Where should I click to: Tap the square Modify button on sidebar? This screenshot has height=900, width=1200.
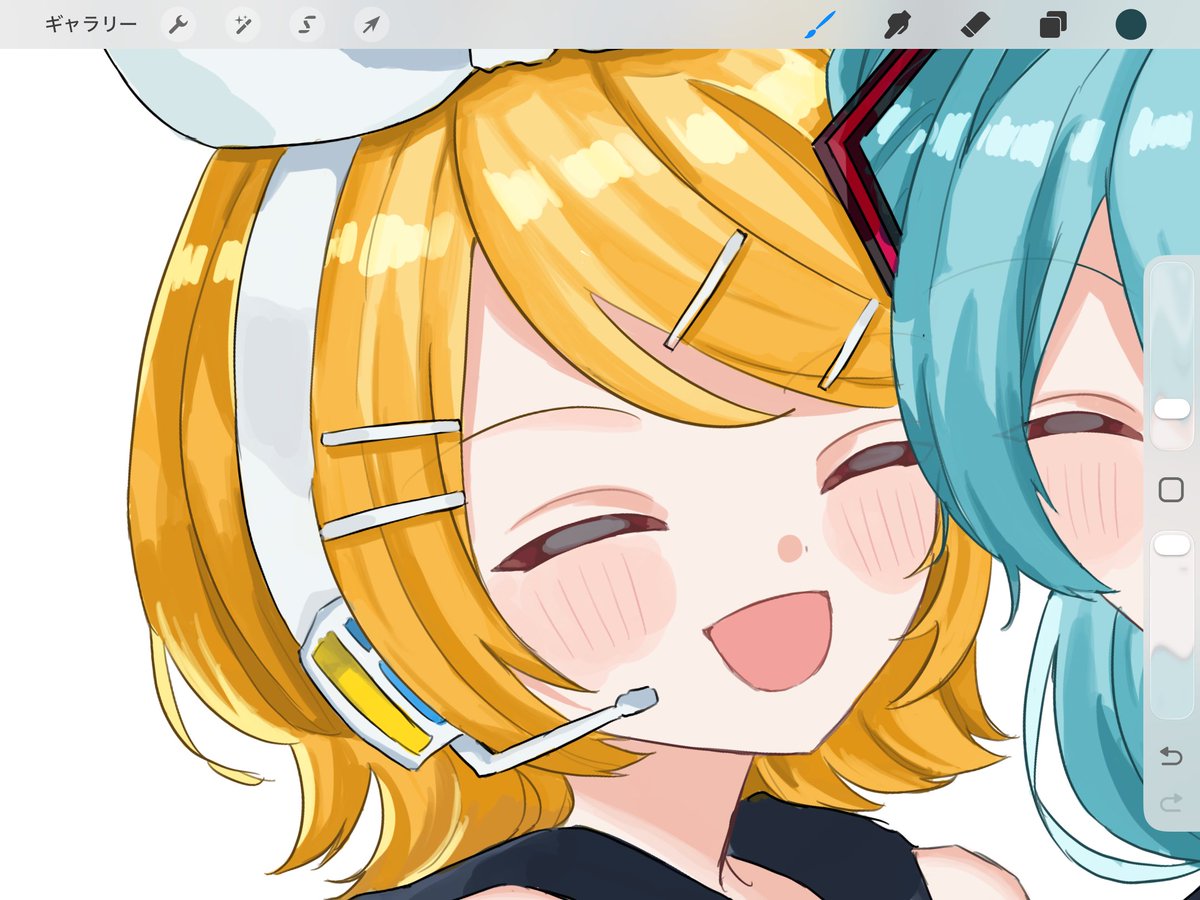(1170, 489)
